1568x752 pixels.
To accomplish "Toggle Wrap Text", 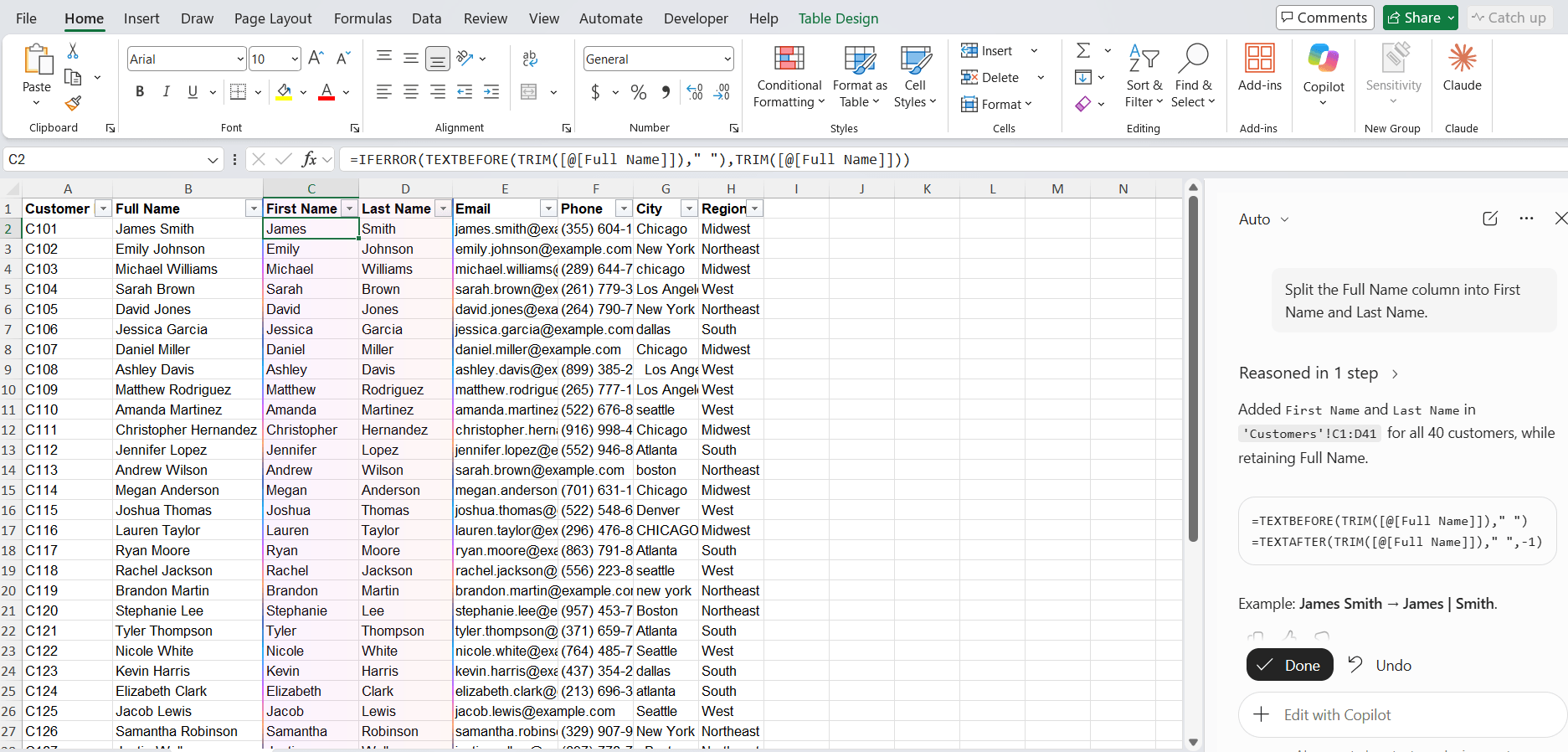I will (x=530, y=58).
